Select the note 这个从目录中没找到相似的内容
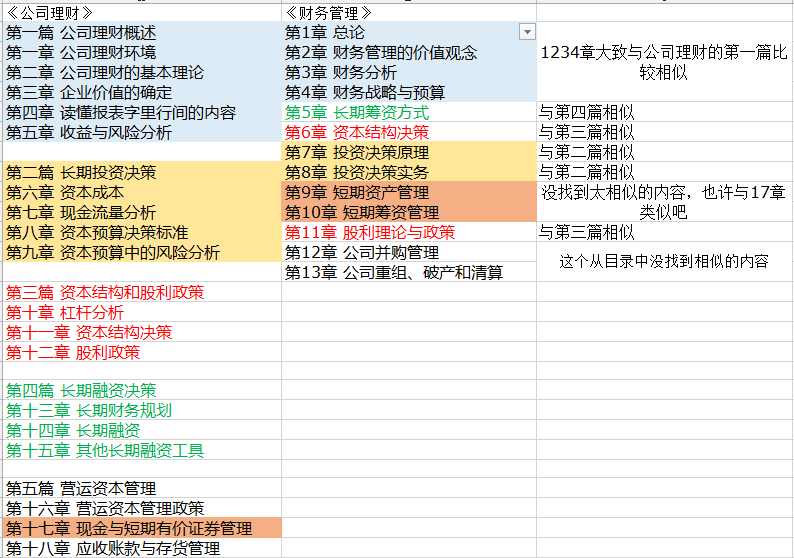 click(x=664, y=262)
